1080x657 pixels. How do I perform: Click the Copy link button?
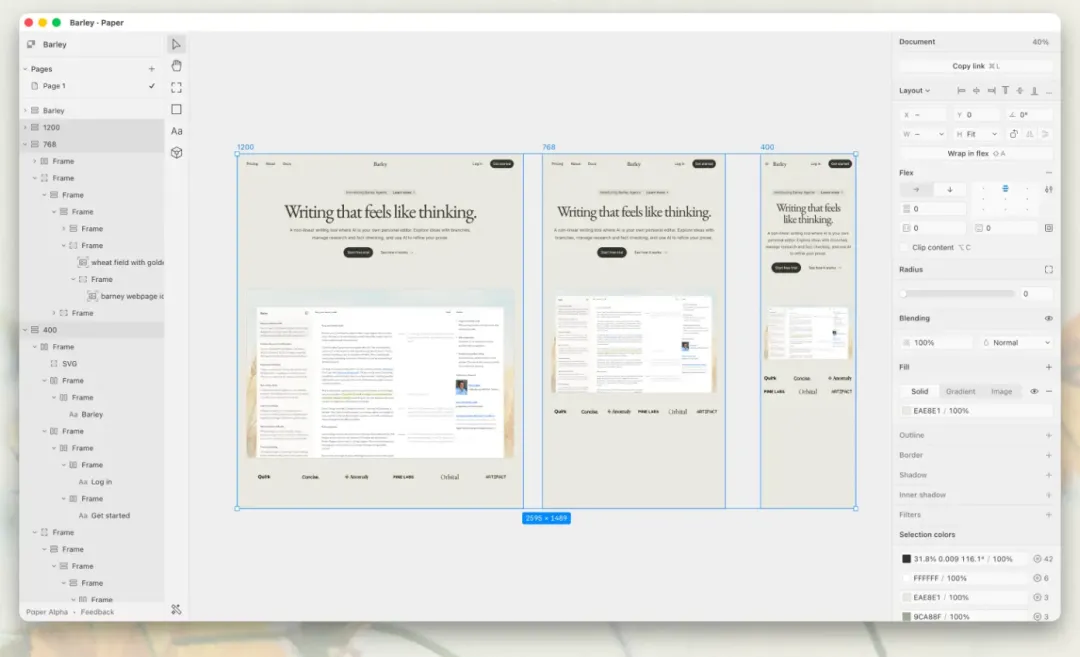(x=975, y=66)
